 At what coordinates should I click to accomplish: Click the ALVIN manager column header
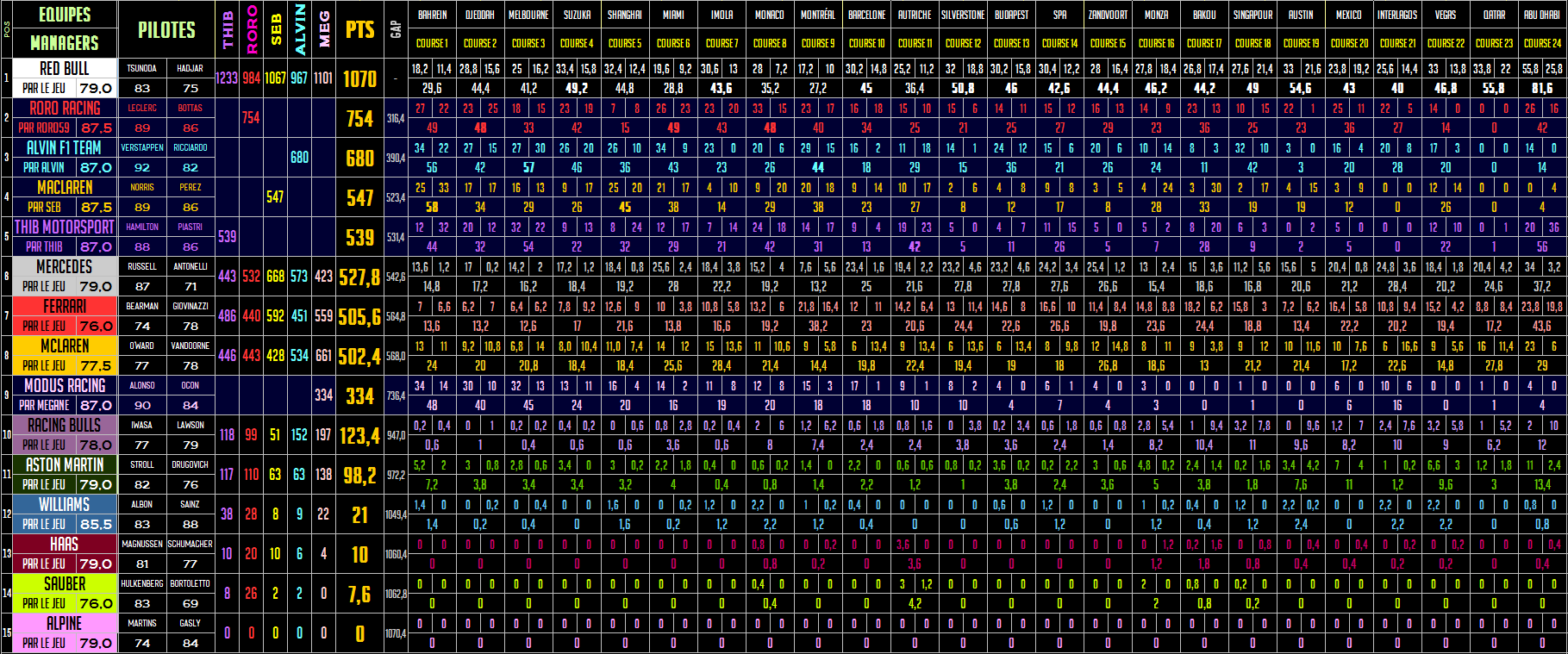point(299,30)
